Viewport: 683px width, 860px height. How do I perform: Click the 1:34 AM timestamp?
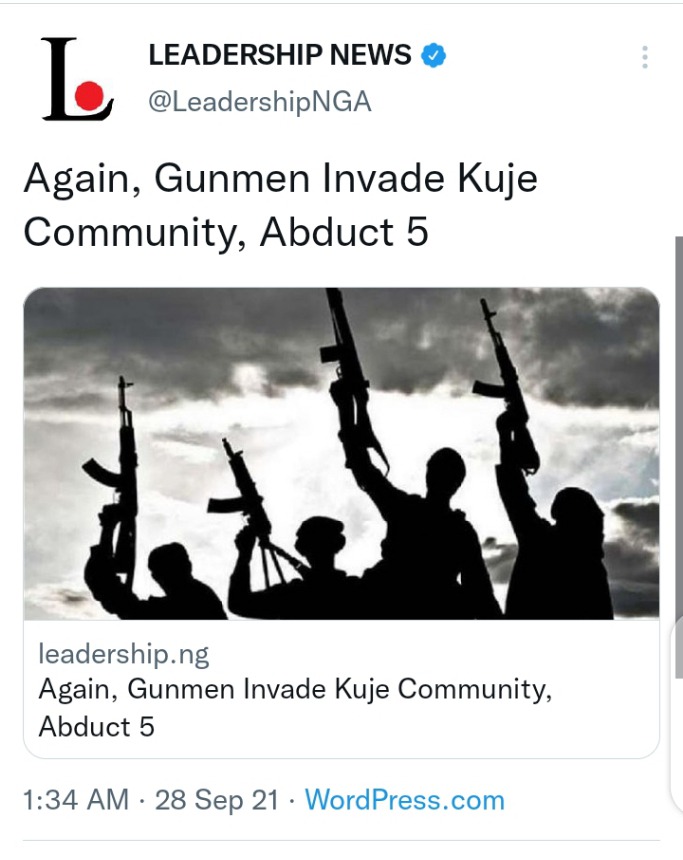point(76,800)
